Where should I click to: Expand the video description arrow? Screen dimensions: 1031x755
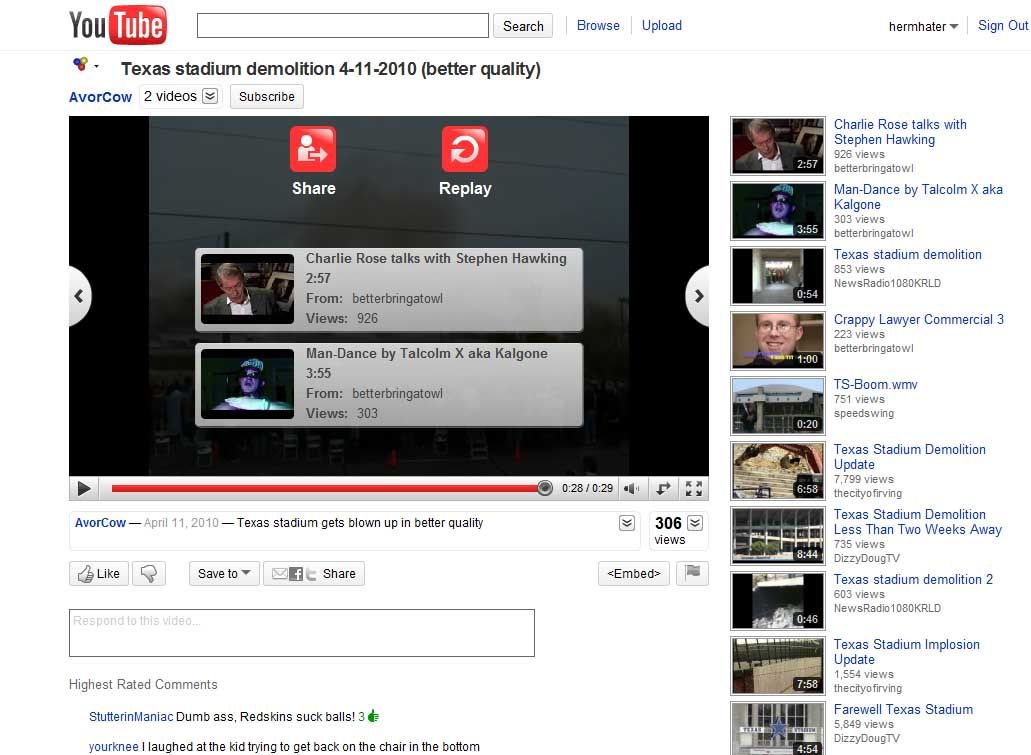(627, 523)
